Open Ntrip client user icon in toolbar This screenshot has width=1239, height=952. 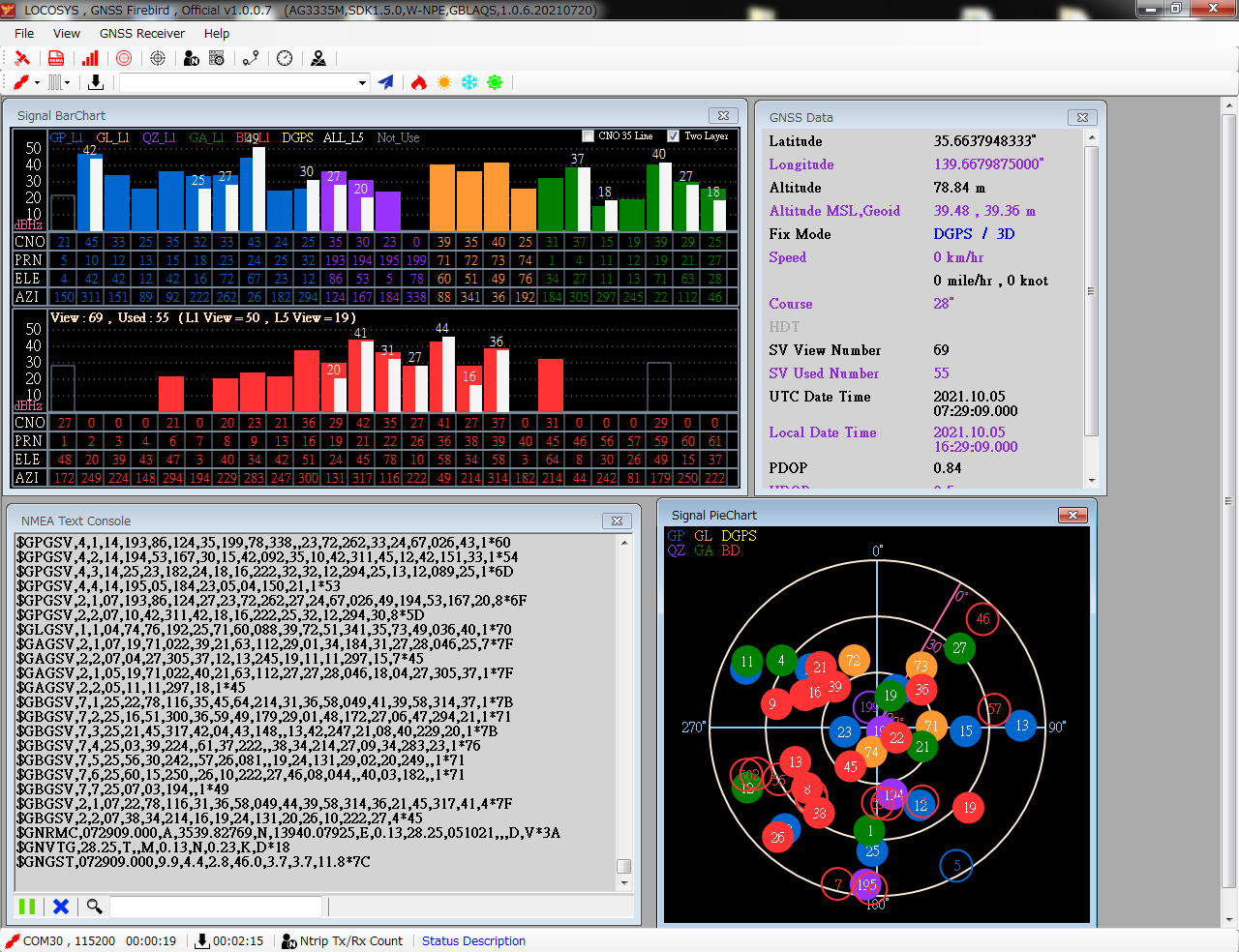(x=191, y=58)
